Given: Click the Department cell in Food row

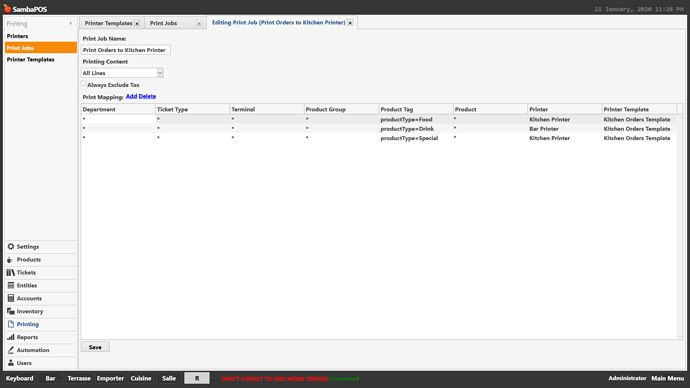Looking at the screenshot, I should 118,119.
